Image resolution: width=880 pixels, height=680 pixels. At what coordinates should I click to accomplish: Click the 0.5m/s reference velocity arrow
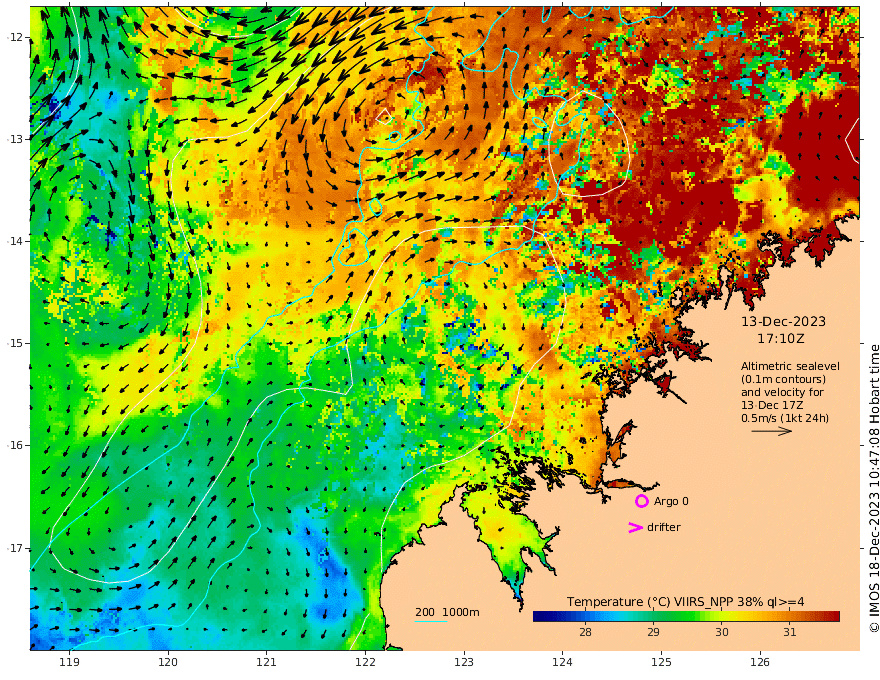(772, 431)
